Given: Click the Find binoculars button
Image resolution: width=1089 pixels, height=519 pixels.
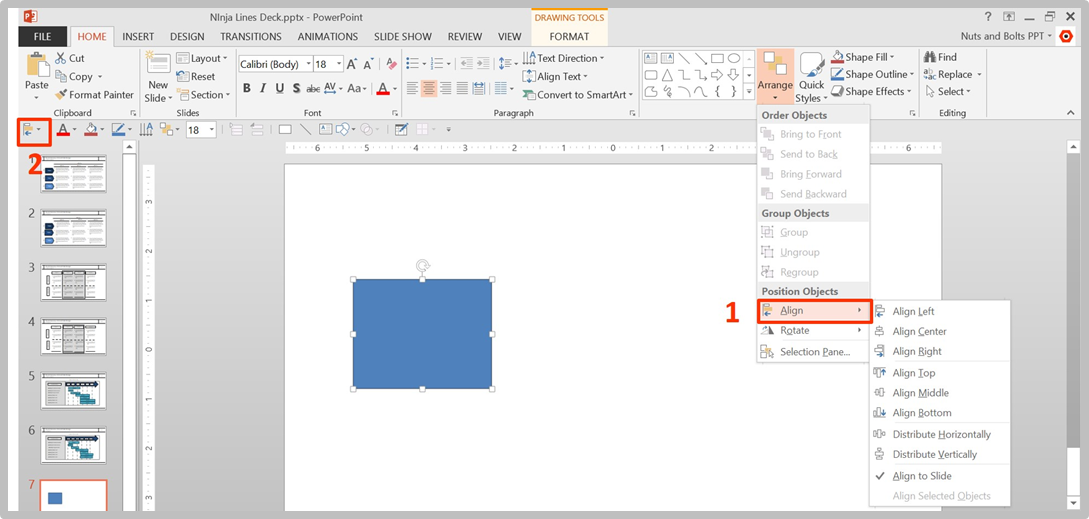Looking at the screenshot, I should coord(940,57).
